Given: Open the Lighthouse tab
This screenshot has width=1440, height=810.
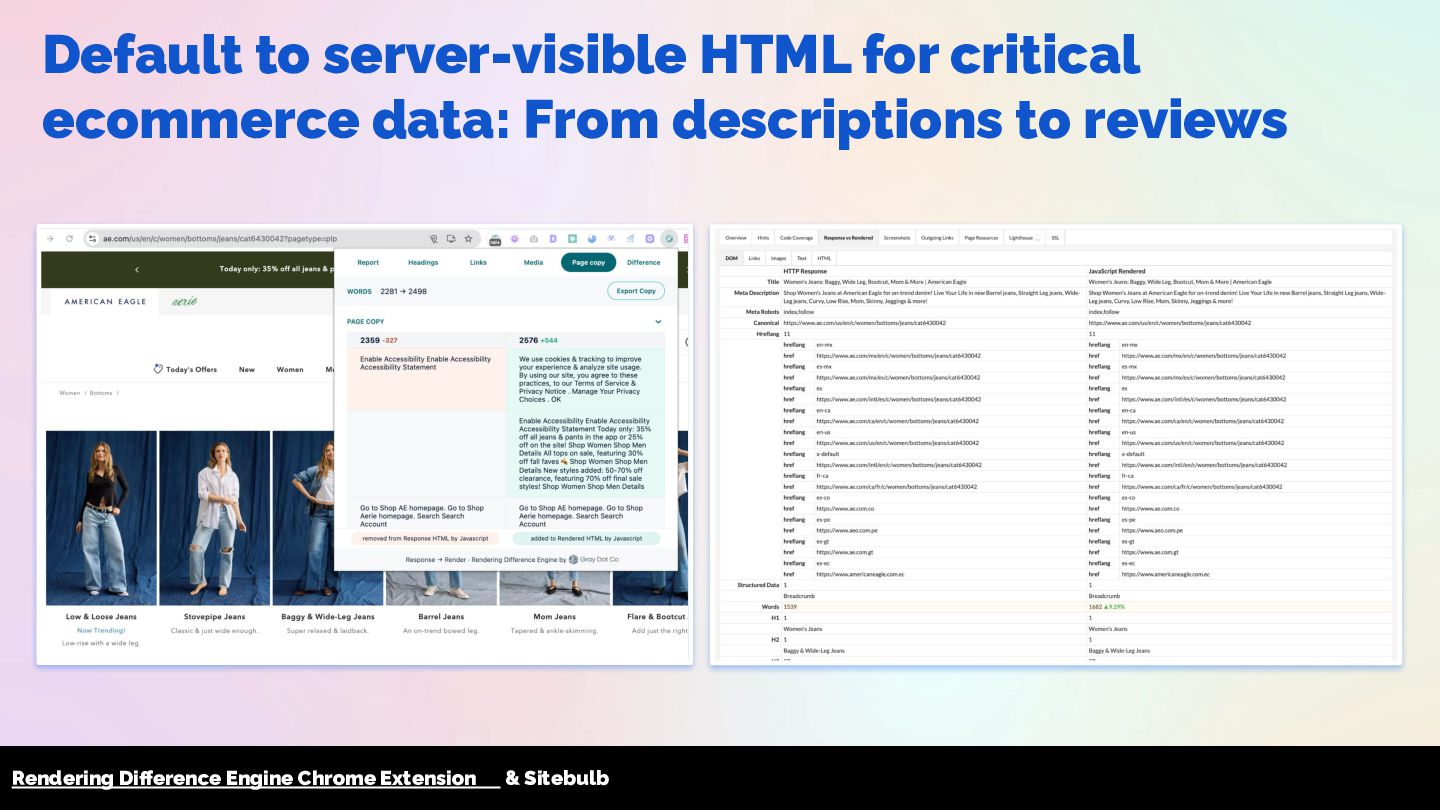Looking at the screenshot, I should (1023, 238).
